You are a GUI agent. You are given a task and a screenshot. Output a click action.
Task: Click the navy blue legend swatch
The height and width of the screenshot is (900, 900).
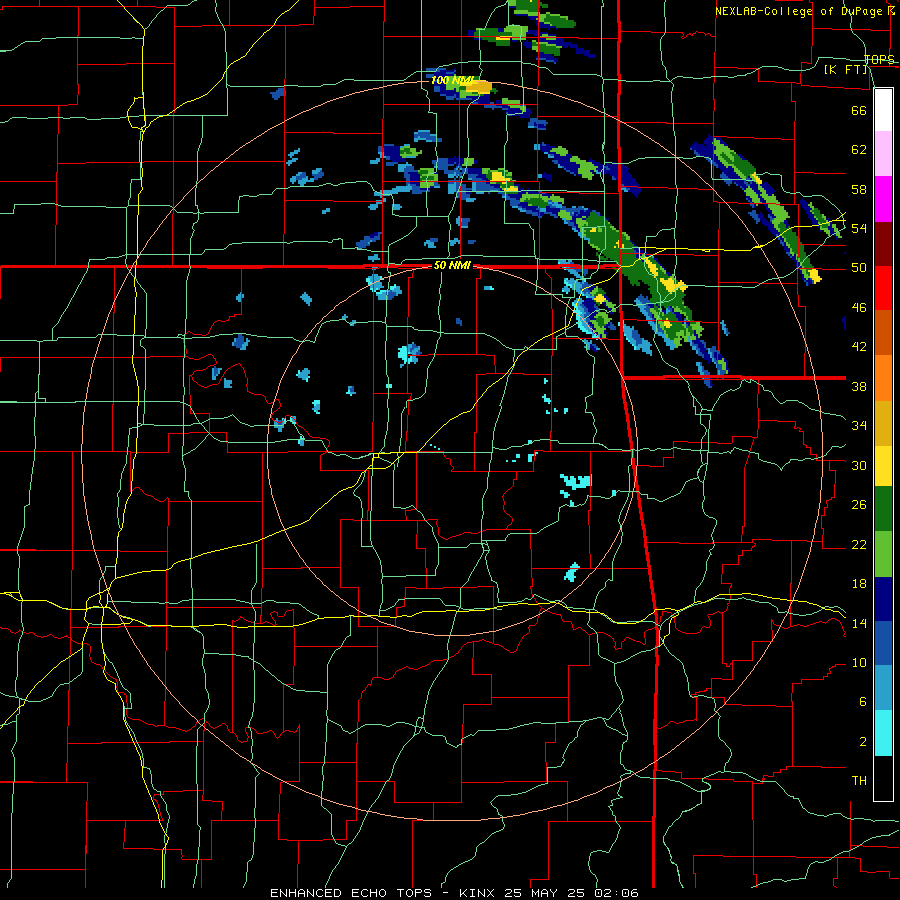point(883,599)
